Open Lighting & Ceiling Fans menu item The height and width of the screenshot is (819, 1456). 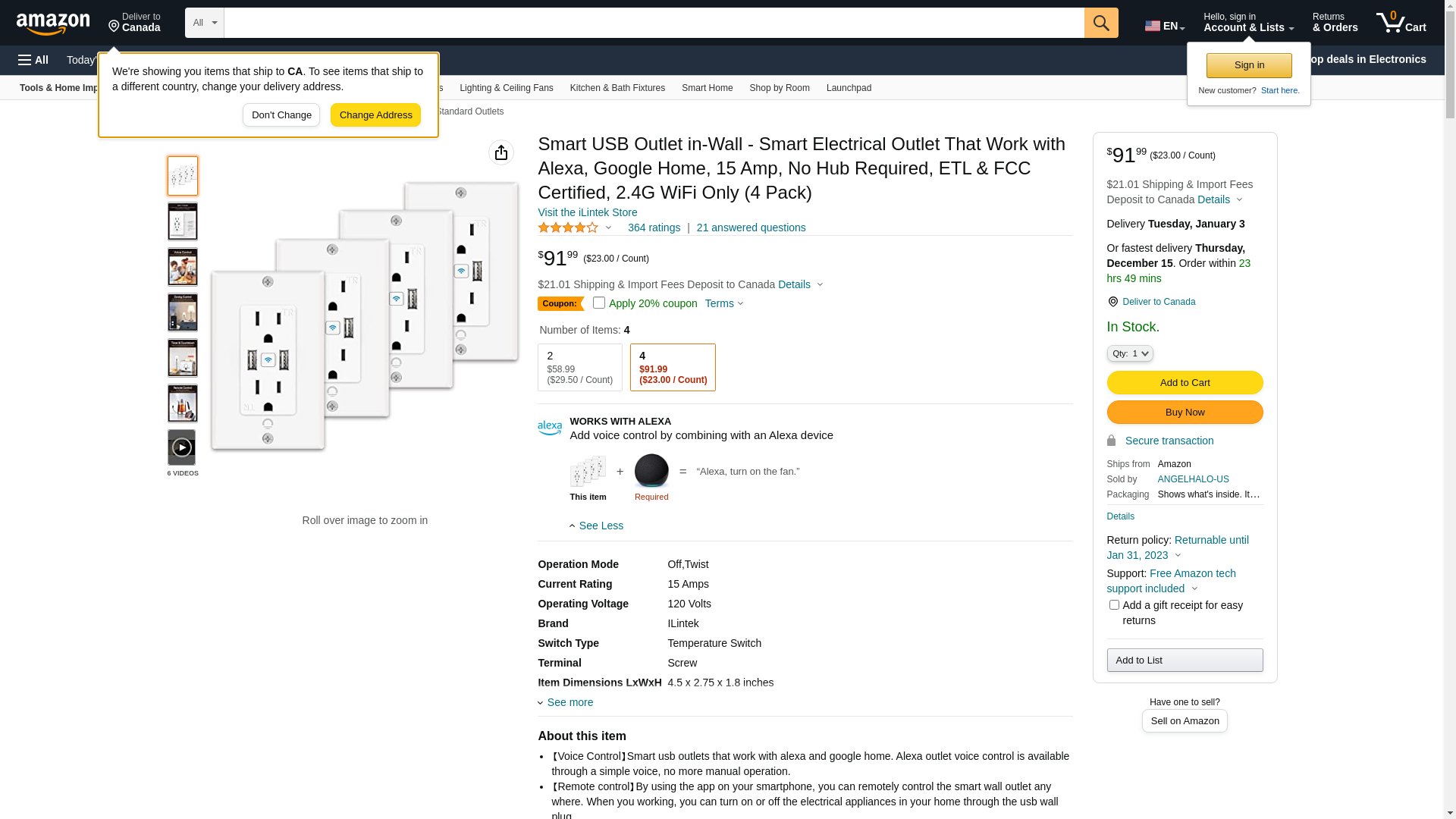pyautogui.click(x=506, y=88)
